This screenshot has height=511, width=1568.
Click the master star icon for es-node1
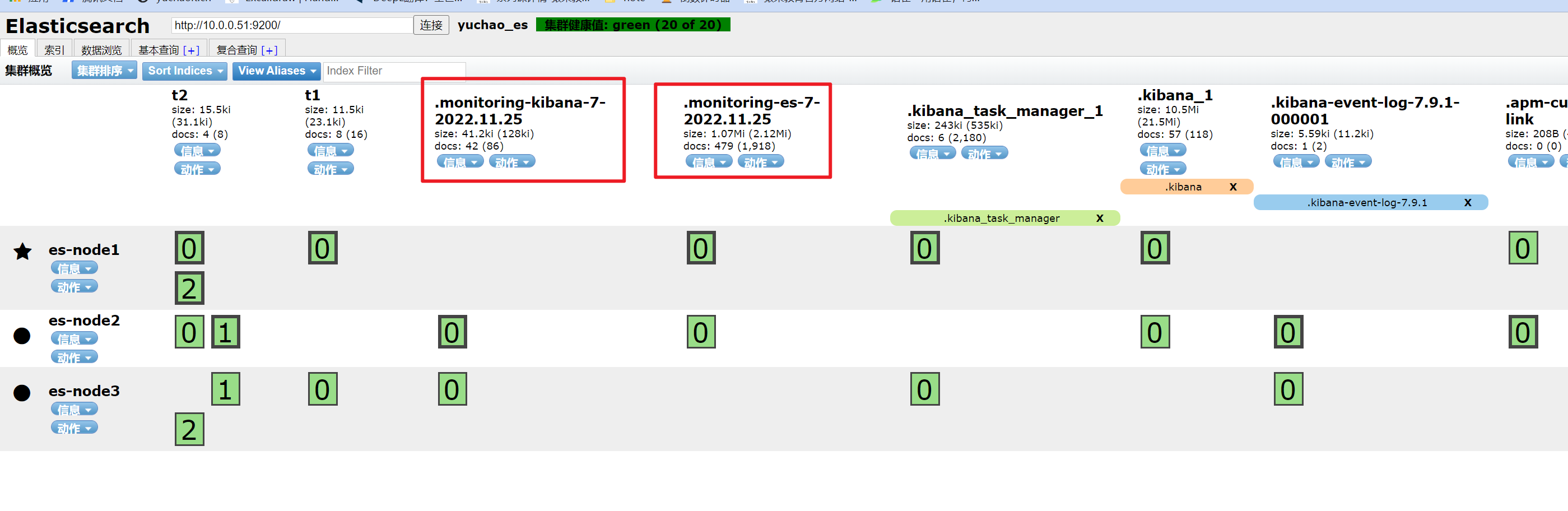pyautogui.click(x=22, y=251)
